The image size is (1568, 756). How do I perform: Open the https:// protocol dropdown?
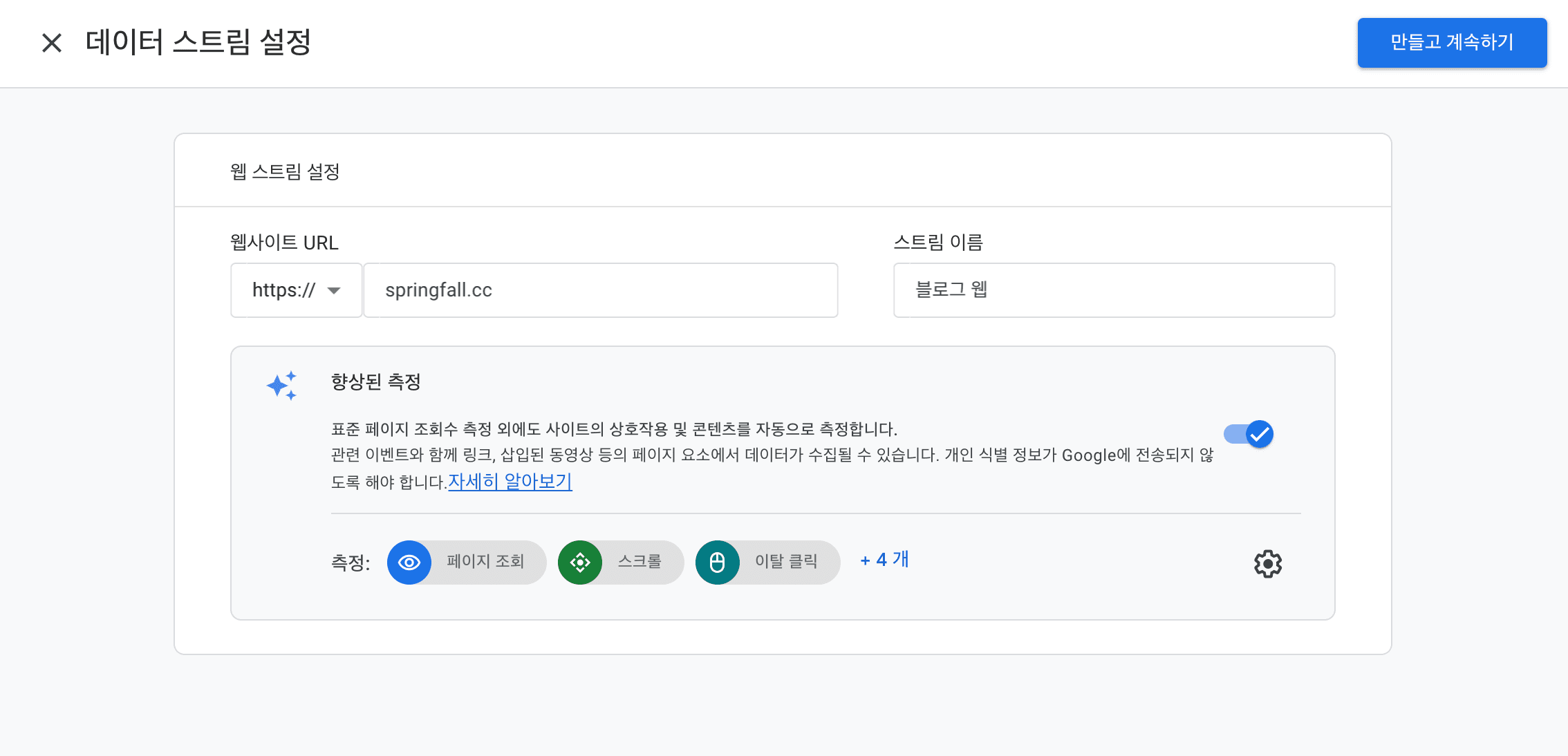click(x=296, y=290)
